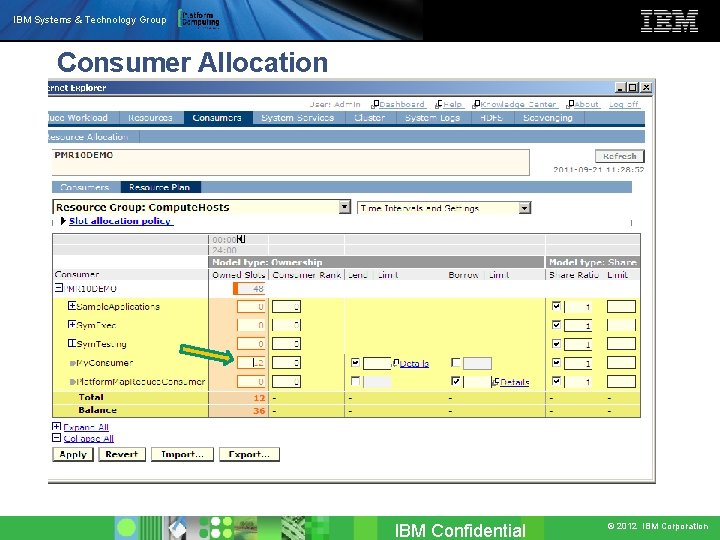Click Share Ratio field for SymTesting
Viewport: 720px width, 540px height.
578,344
